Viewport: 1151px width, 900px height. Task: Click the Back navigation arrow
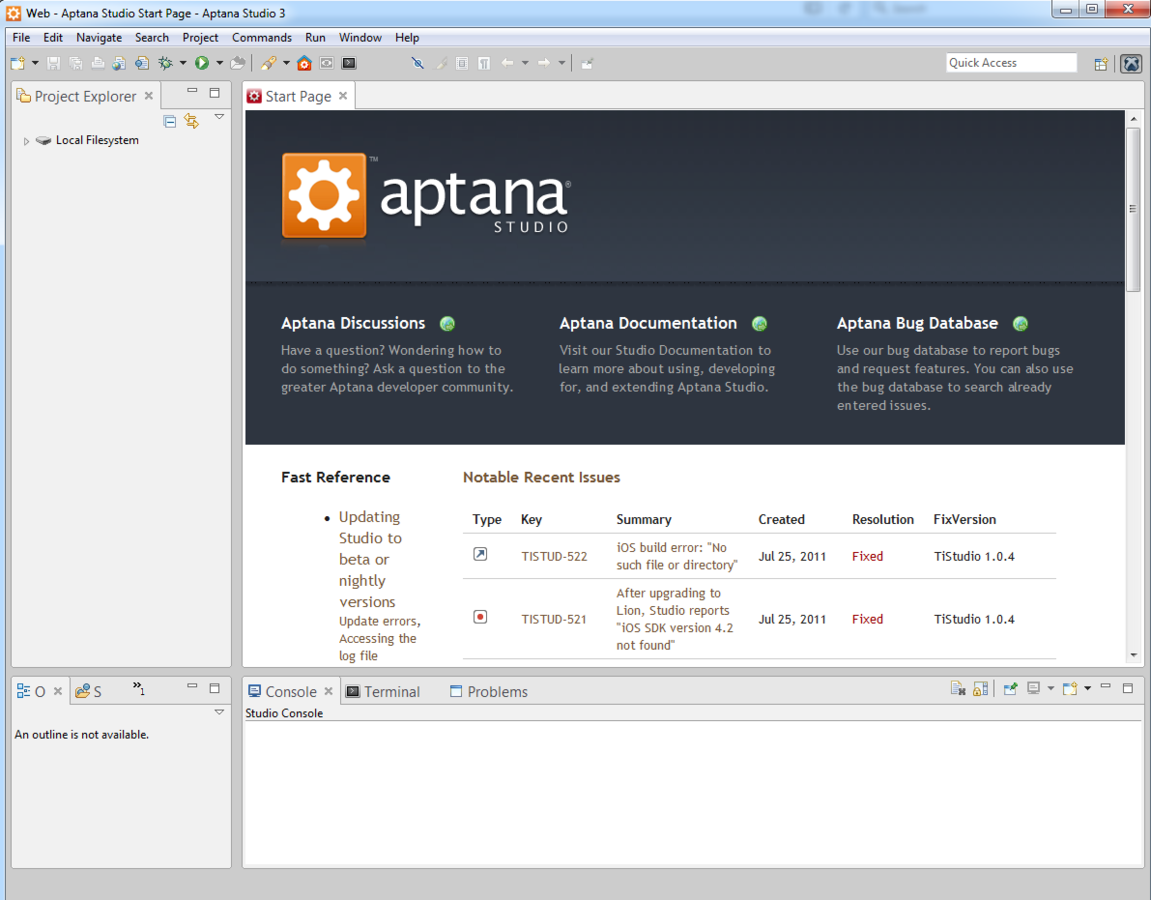tap(507, 63)
